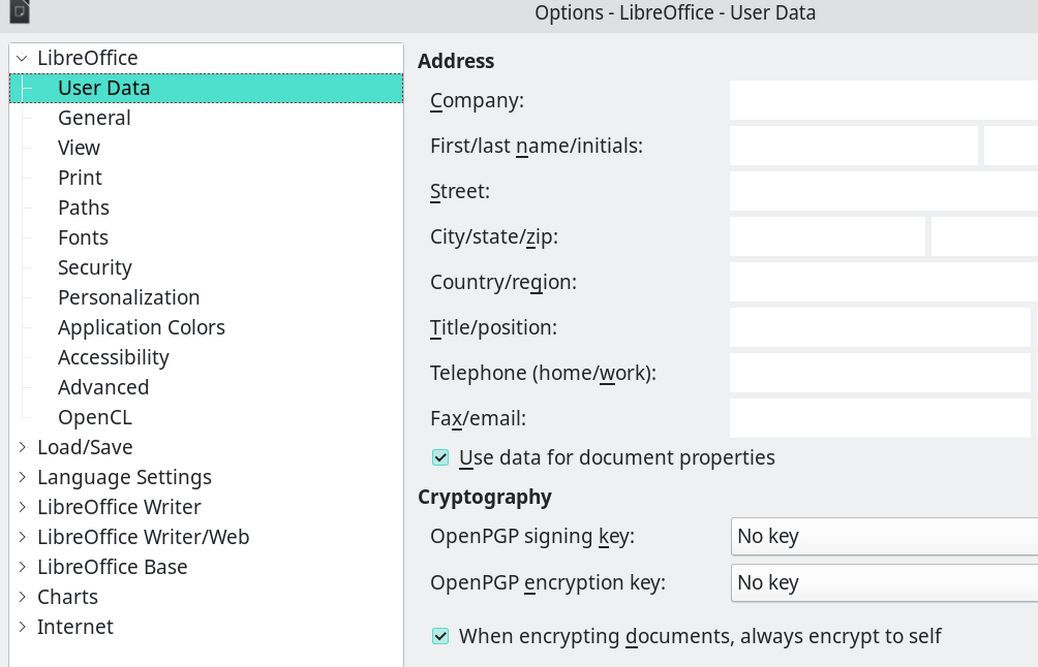Focus the Country/region input field
This screenshot has width=1038, height=667.
(884, 282)
